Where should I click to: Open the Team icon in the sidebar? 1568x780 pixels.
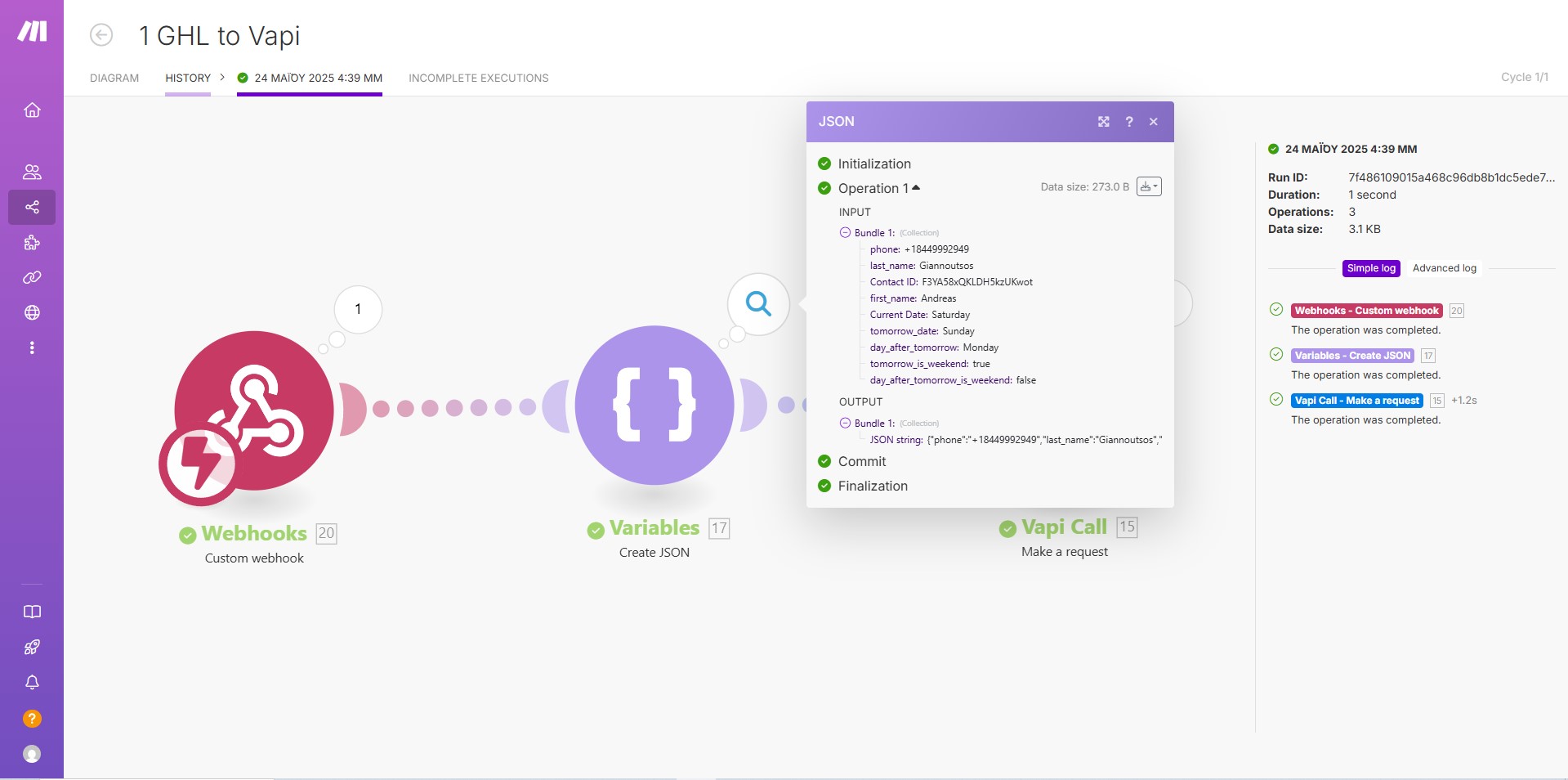click(32, 172)
